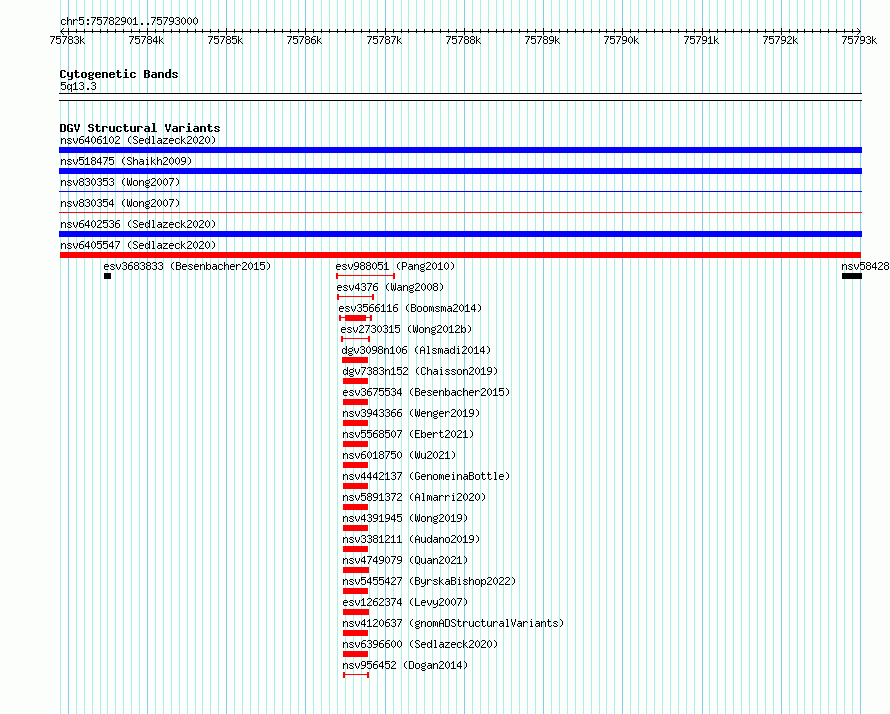Click the nsv956452 red bracket glyph
Viewport: 890px width, 714px height.
point(356,675)
